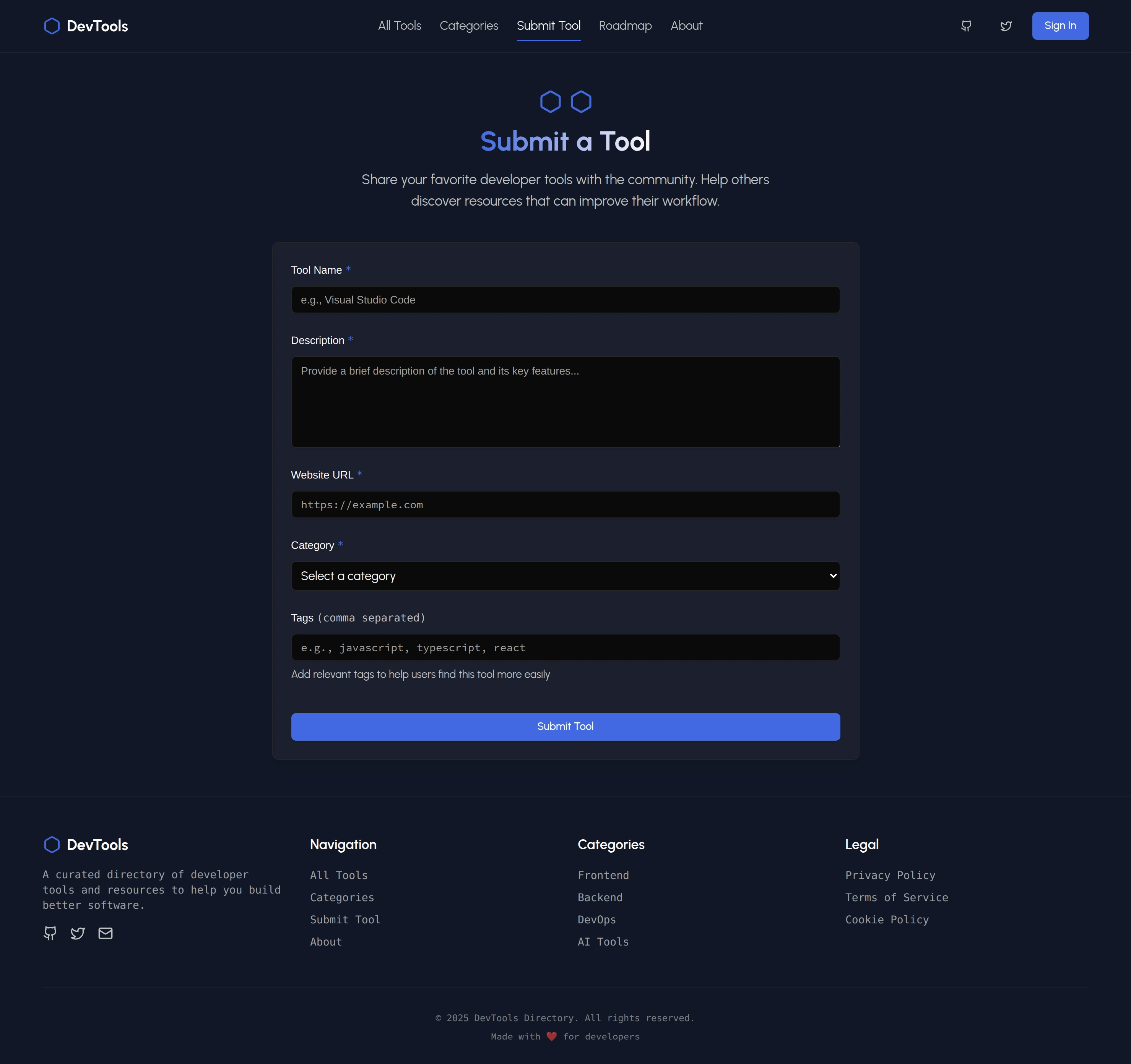Screen dimensions: 1131x1064
Task: Focus the Tool Name input field
Action: pos(565,300)
